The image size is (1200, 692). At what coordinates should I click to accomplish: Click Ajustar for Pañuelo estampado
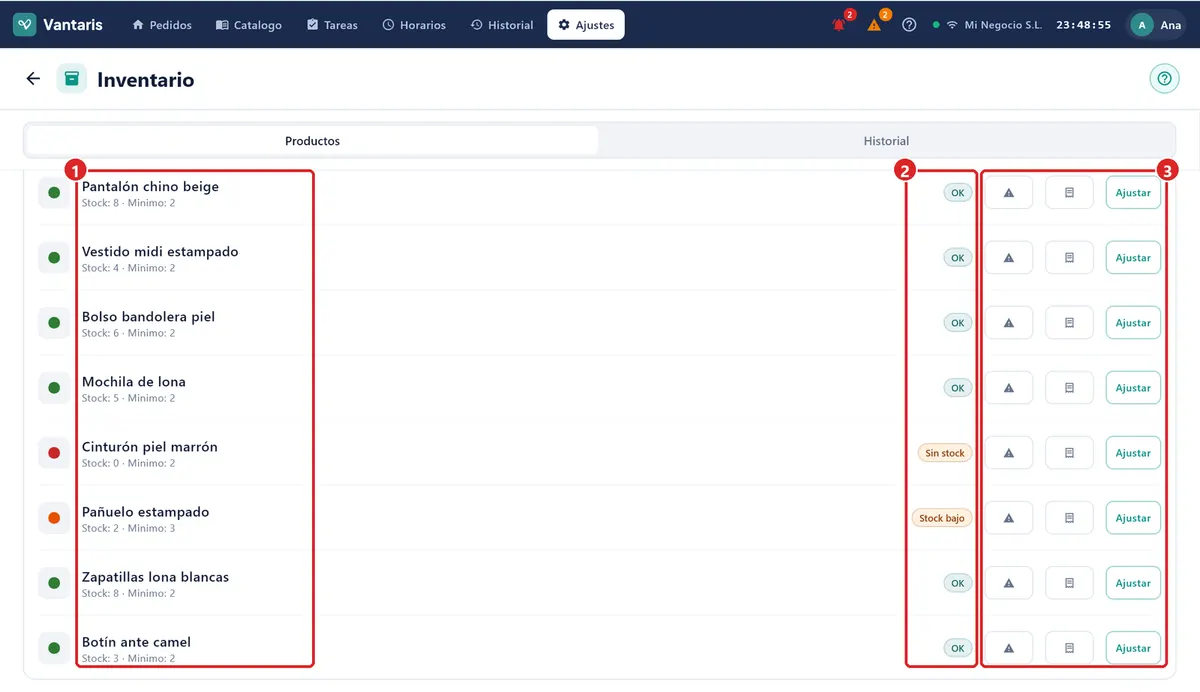tap(1133, 518)
